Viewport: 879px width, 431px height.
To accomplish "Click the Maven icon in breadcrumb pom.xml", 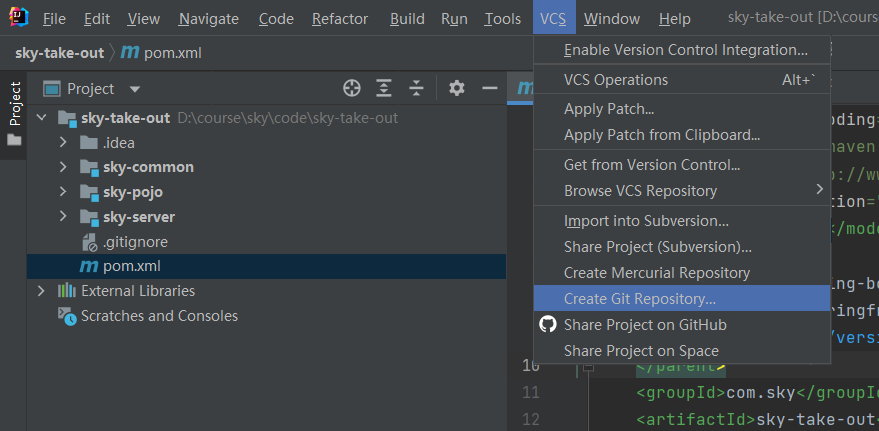I will [129, 53].
